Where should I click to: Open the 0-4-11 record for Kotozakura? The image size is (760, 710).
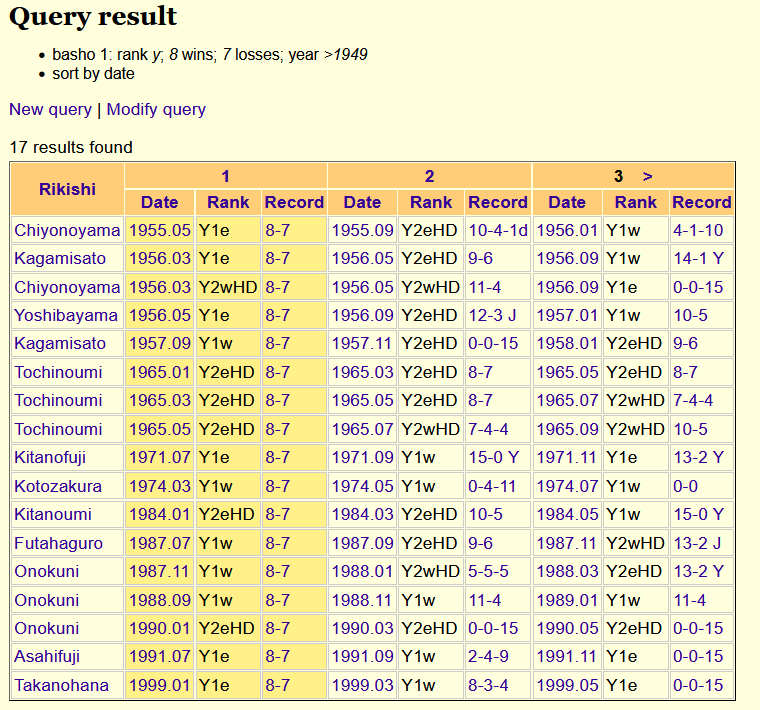(x=492, y=486)
